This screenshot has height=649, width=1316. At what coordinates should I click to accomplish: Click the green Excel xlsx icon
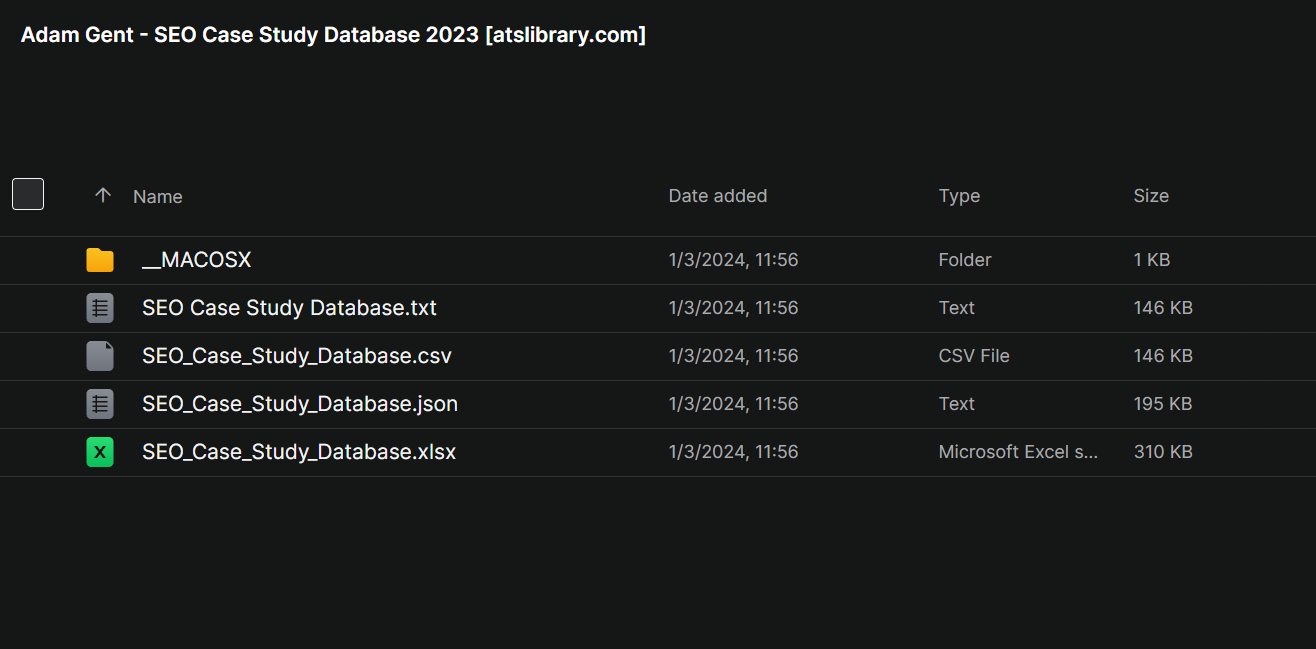click(100, 452)
